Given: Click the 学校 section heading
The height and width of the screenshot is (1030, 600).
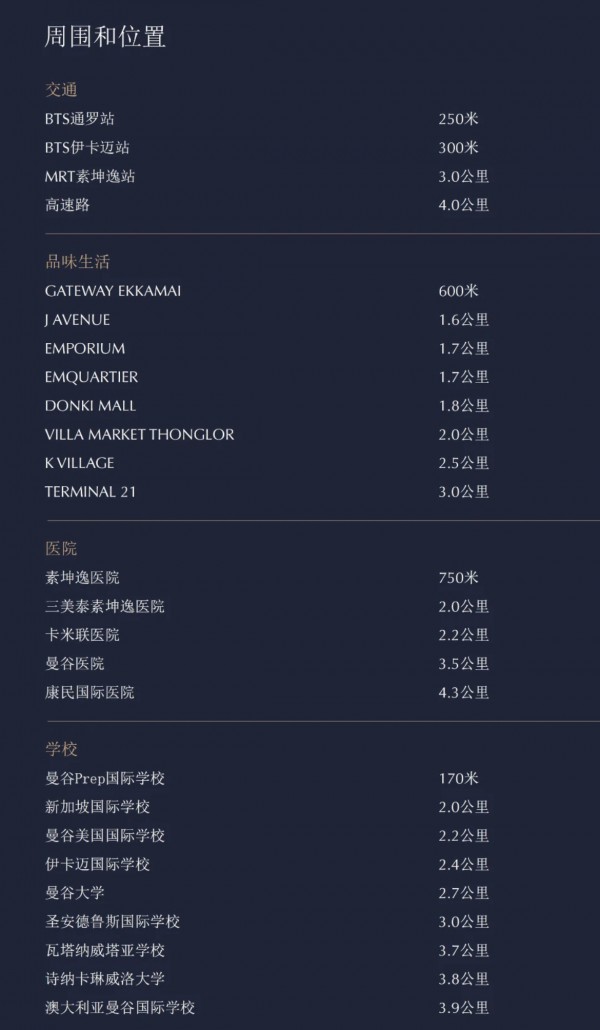Looking at the screenshot, I should pos(61,750).
